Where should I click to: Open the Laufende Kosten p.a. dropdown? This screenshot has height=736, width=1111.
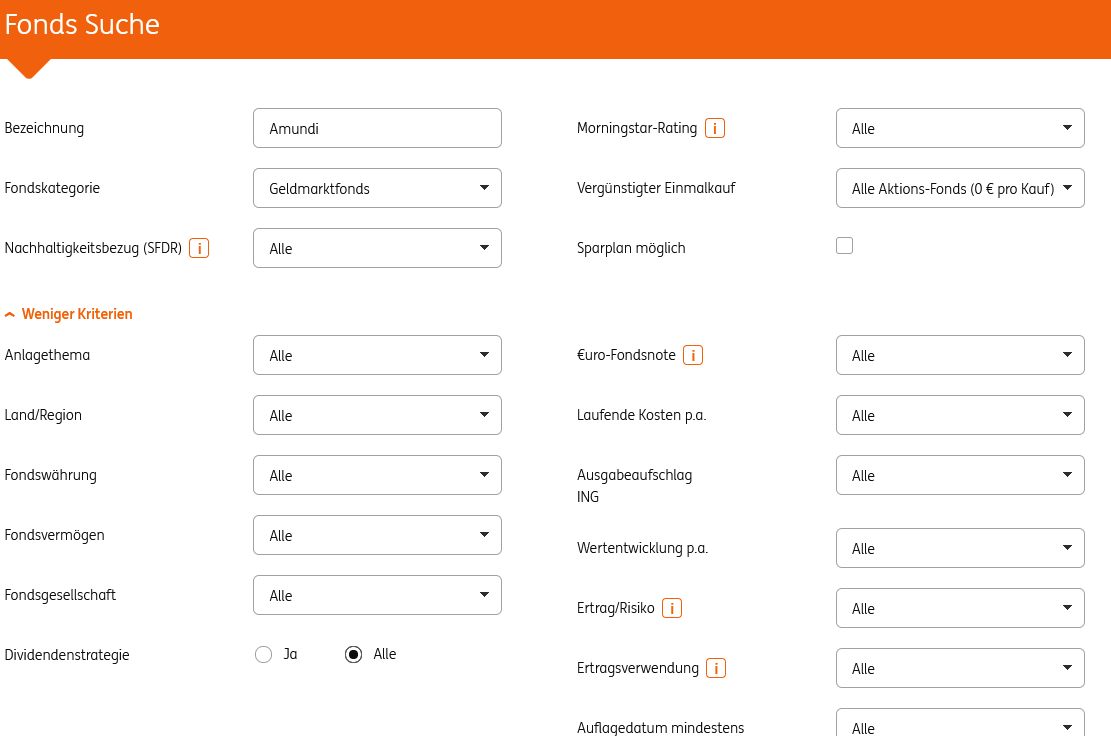coord(960,415)
